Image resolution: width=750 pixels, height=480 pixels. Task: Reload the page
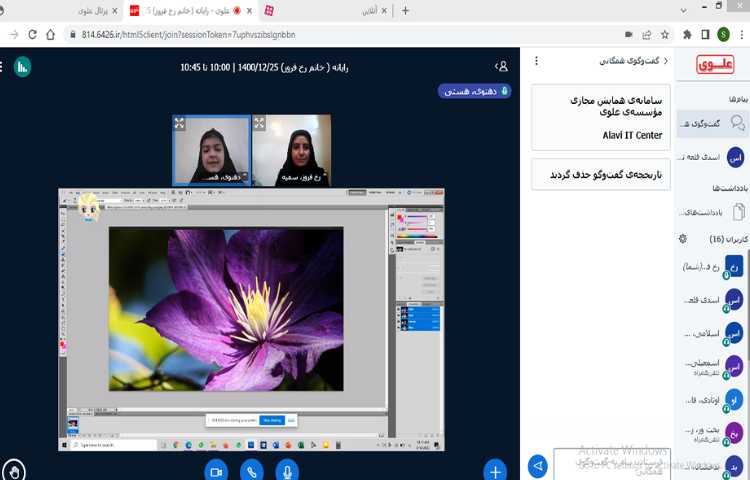click(33, 34)
